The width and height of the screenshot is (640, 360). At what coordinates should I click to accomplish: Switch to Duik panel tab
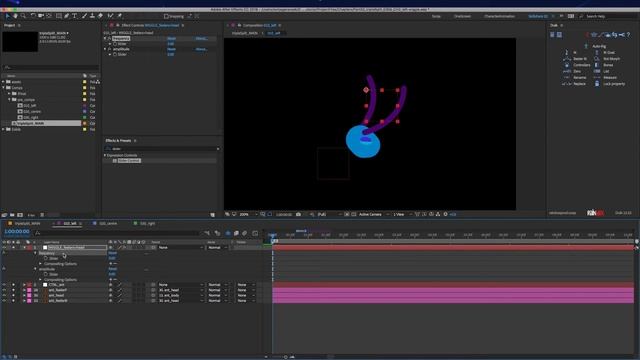554,25
